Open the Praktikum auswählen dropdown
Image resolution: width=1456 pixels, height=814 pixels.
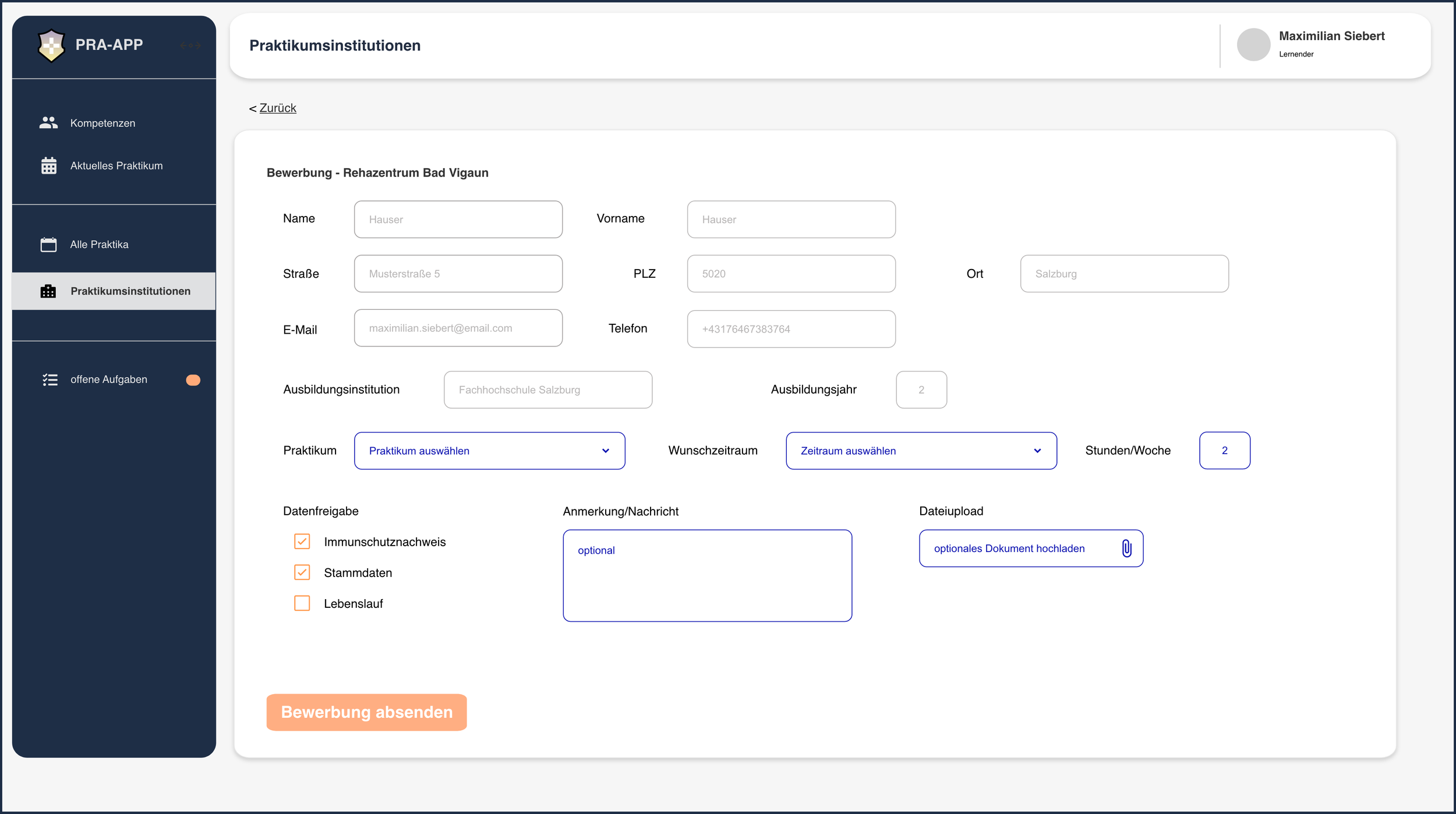[489, 450]
